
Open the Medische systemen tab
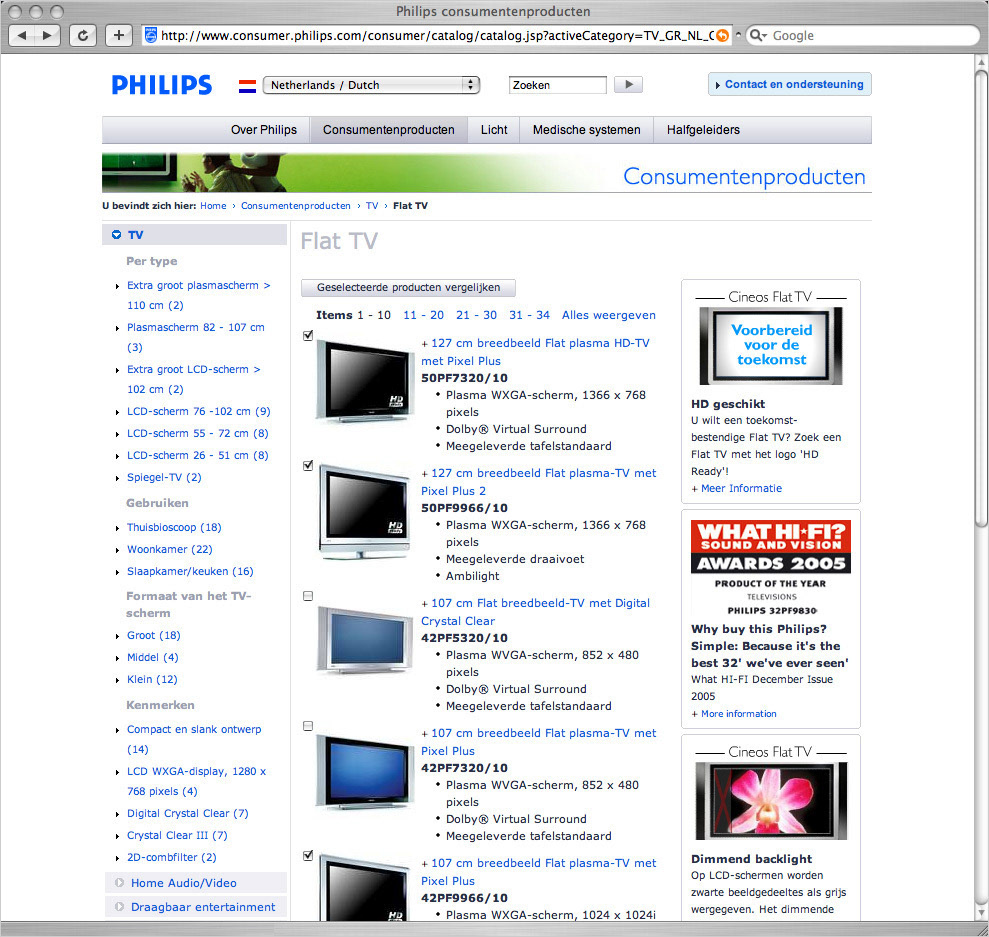click(587, 130)
